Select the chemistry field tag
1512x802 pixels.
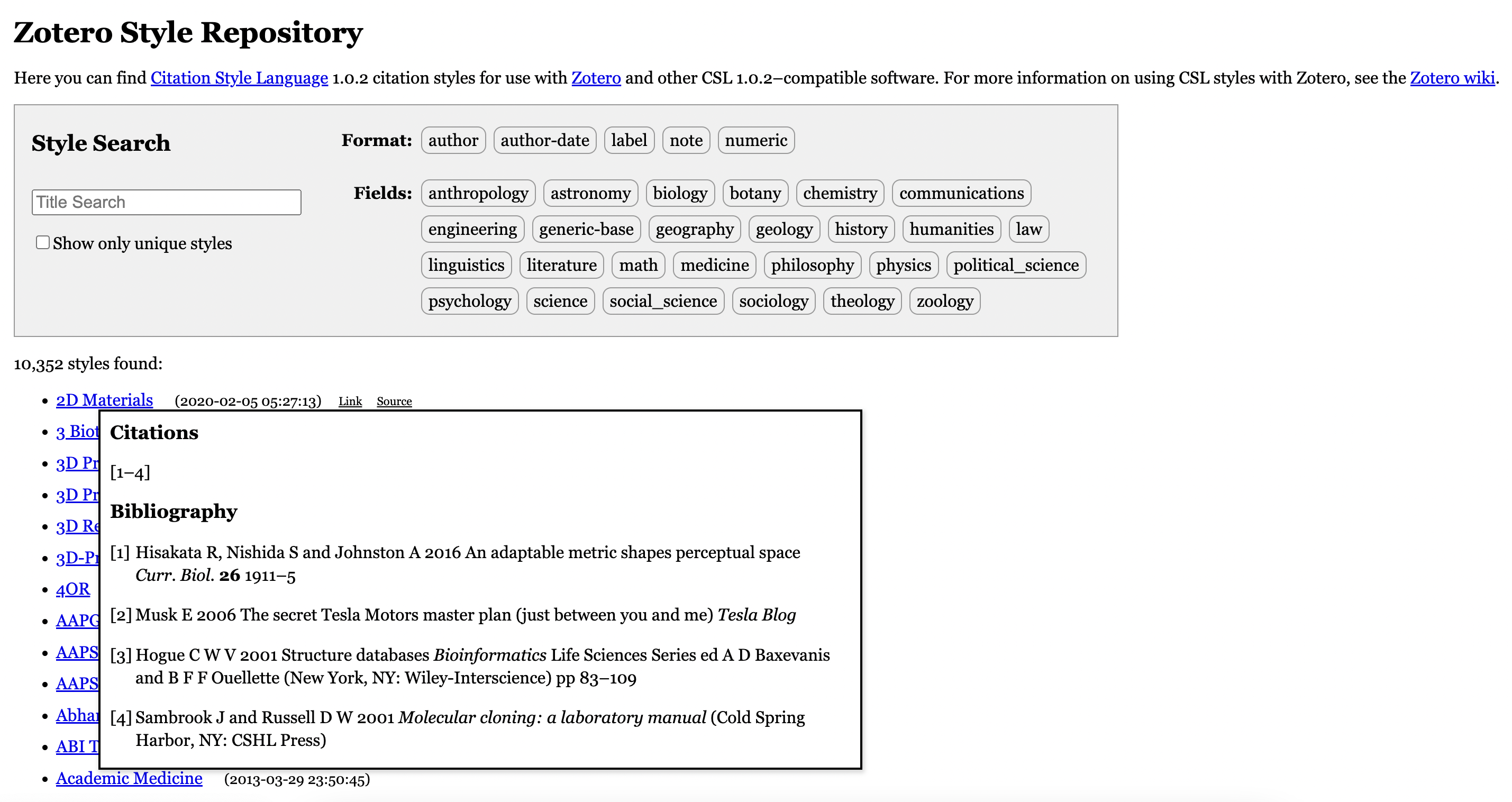coord(840,193)
